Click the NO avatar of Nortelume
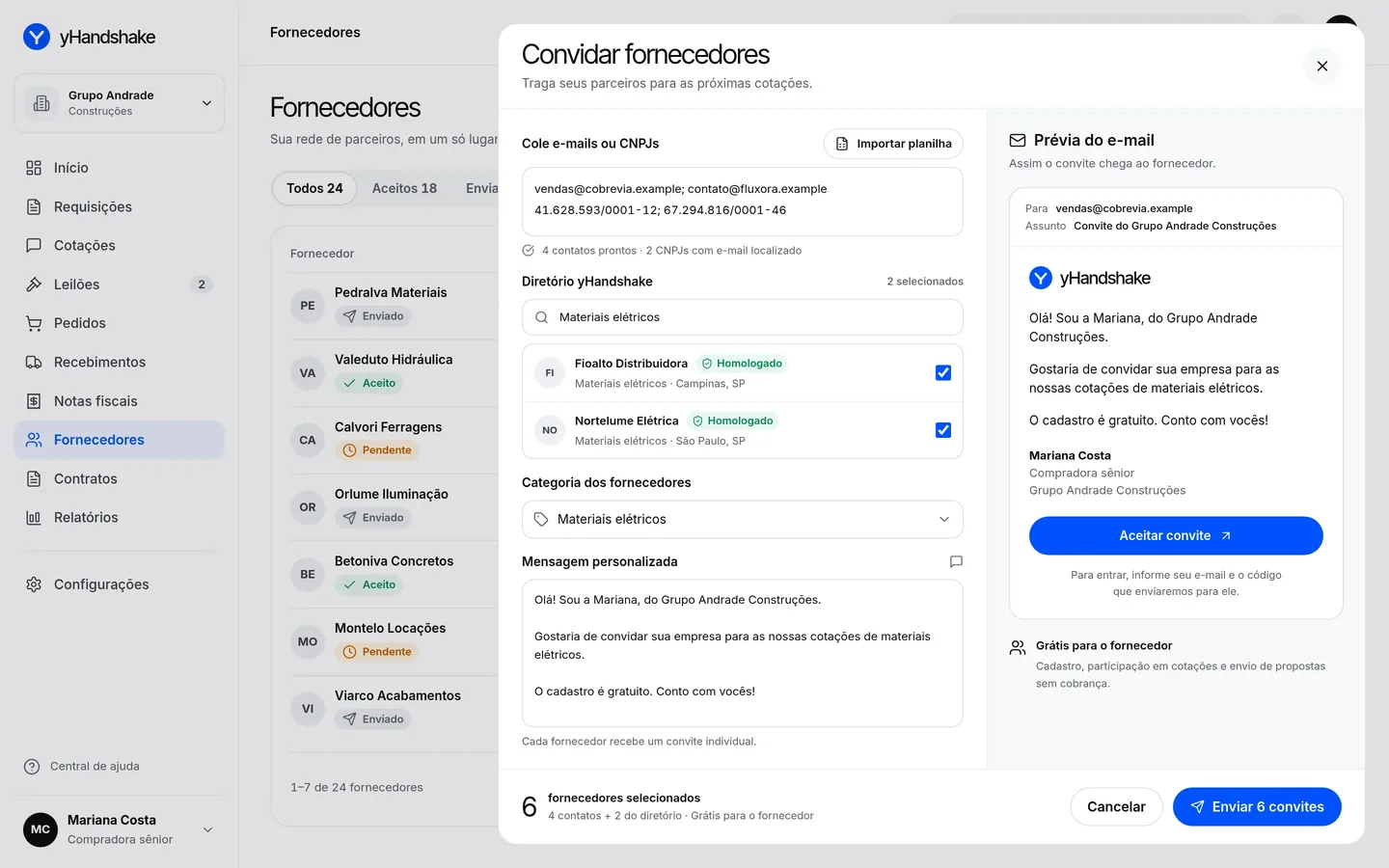Viewport: 1389px width, 868px height. point(550,430)
